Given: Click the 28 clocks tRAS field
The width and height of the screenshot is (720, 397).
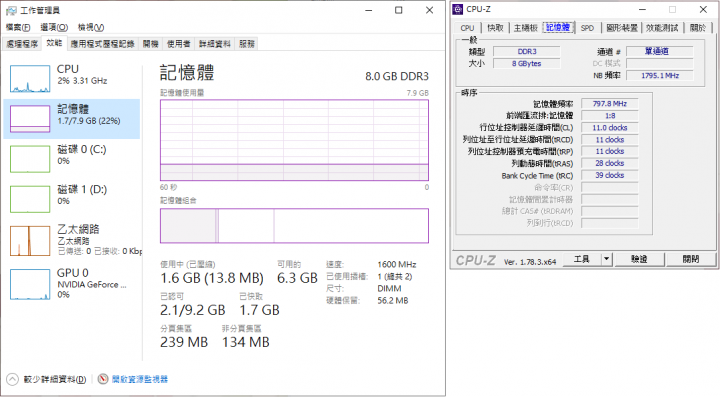Looking at the screenshot, I should click(x=609, y=163).
